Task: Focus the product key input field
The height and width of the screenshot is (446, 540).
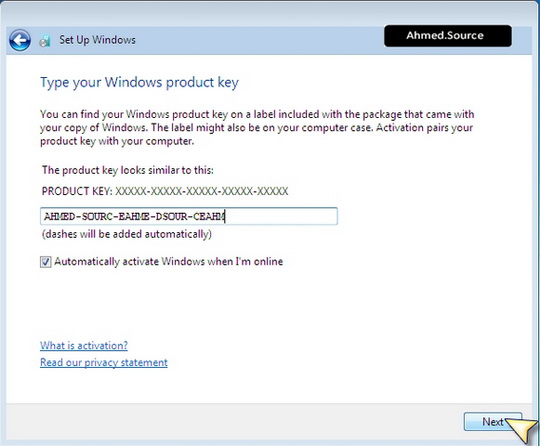Action: click(189, 216)
